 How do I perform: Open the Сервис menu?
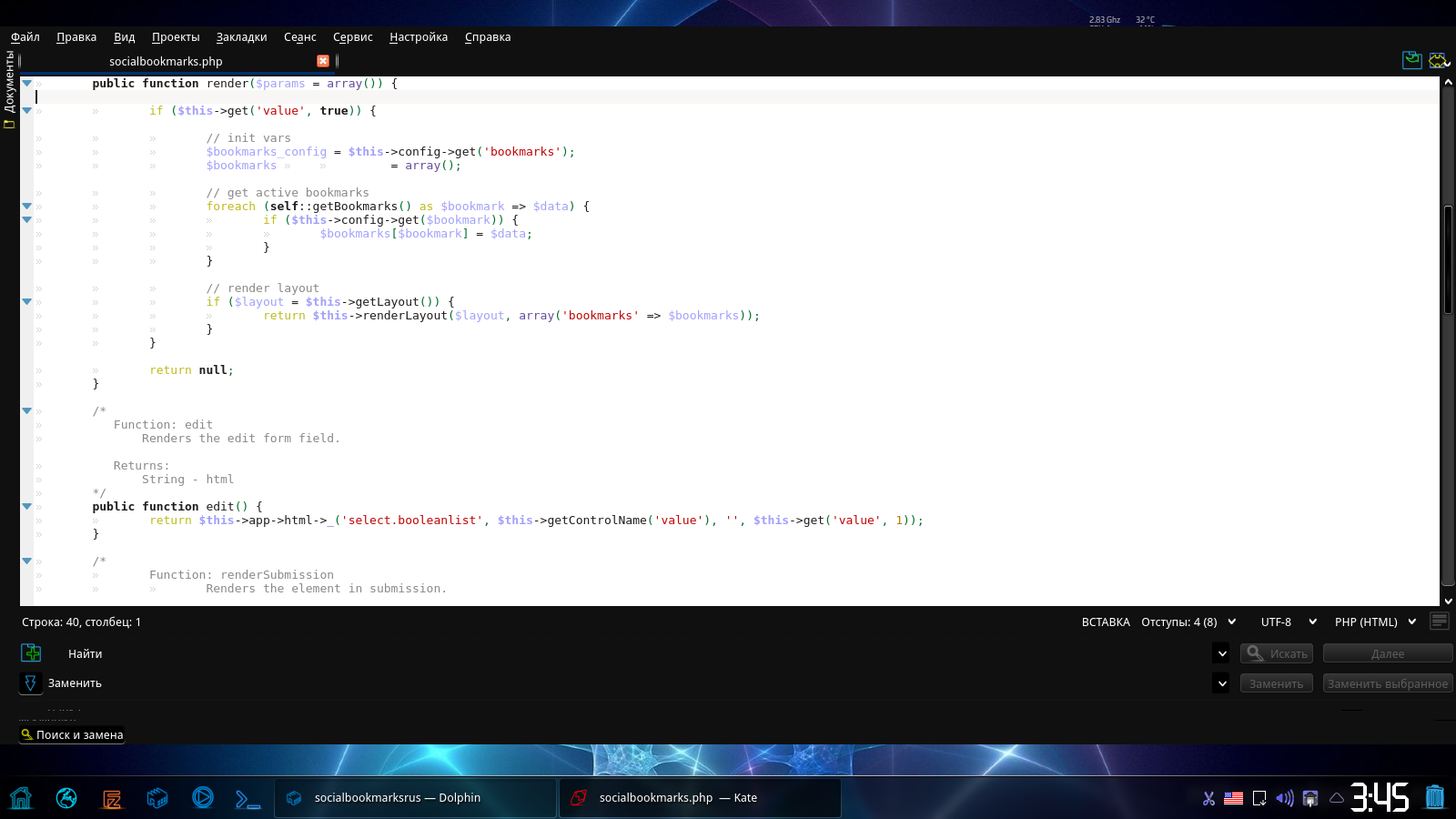352,37
